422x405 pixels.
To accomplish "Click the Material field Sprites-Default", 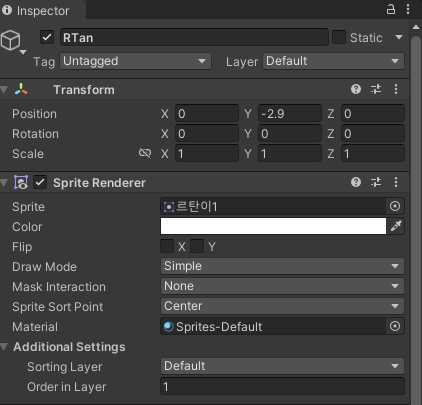I will pos(273,326).
